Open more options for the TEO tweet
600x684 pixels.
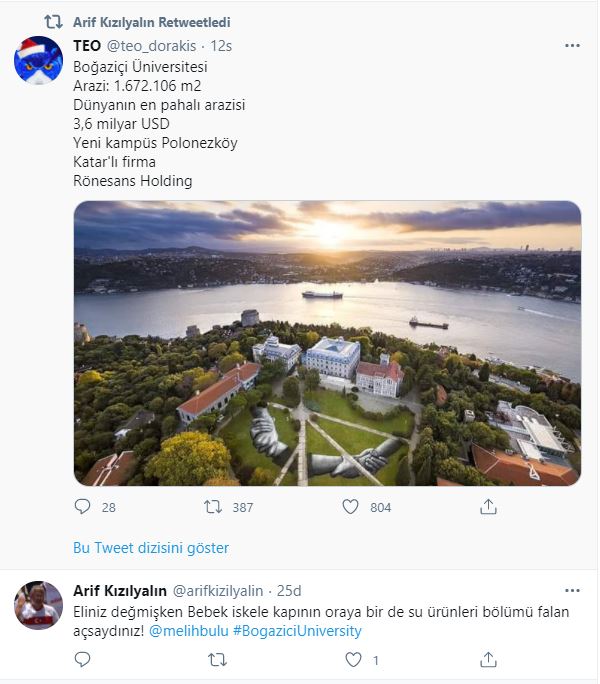[x=571, y=46]
